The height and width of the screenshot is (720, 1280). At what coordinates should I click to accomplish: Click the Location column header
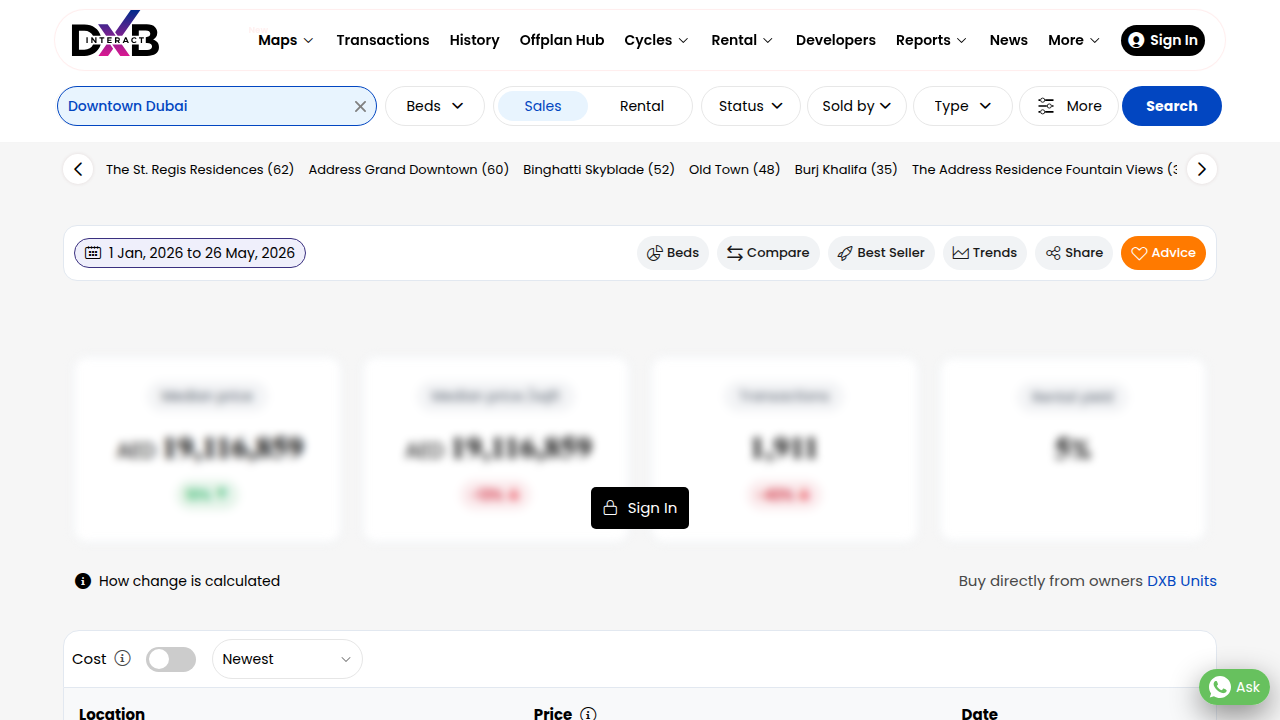point(112,713)
